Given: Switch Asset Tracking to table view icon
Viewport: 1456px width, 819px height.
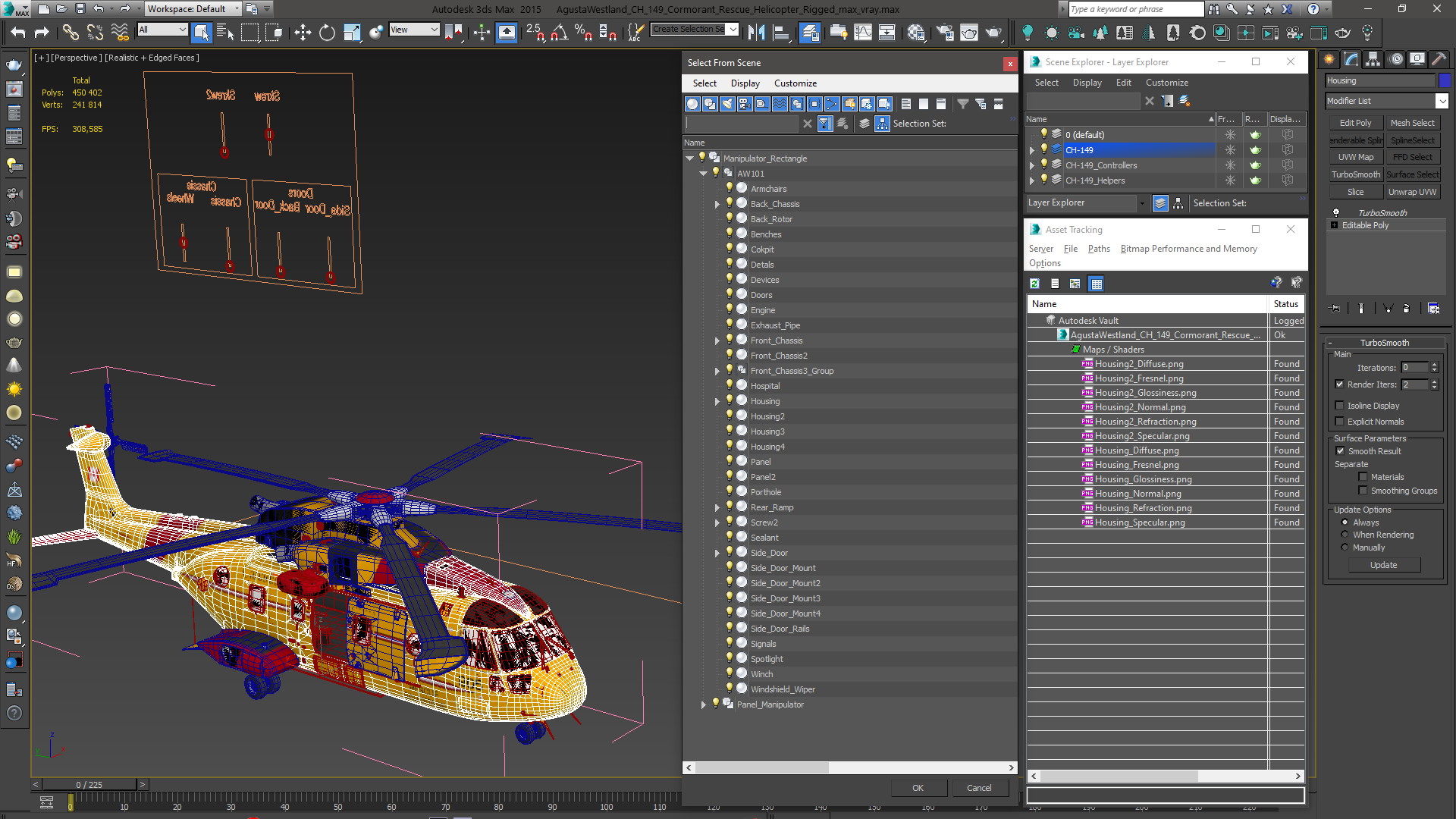Looking at the screenshot, I should (x=1096, y=284).
